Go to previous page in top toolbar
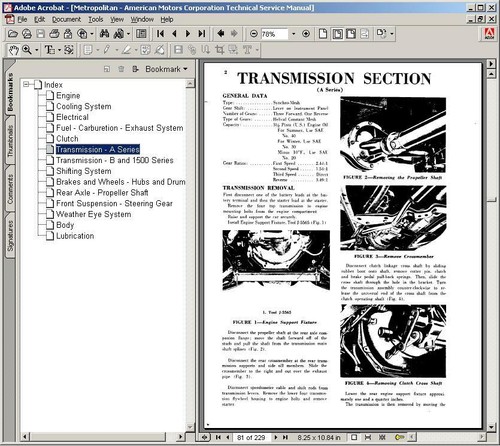 (174, 34)
